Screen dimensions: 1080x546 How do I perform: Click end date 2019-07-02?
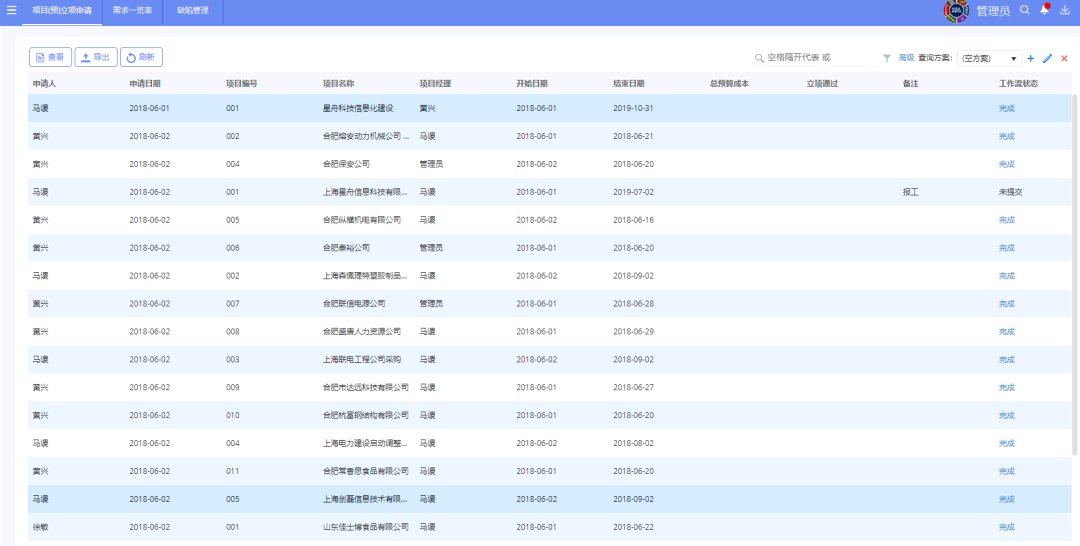tap(633, 192)
